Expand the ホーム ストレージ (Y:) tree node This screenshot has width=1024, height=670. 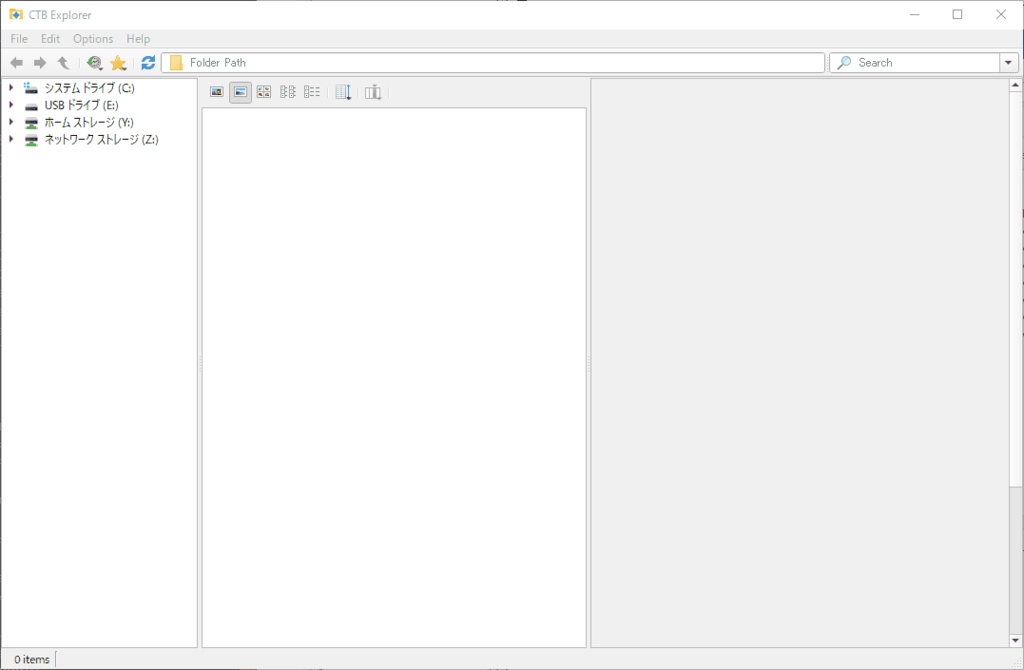(11, 121)
